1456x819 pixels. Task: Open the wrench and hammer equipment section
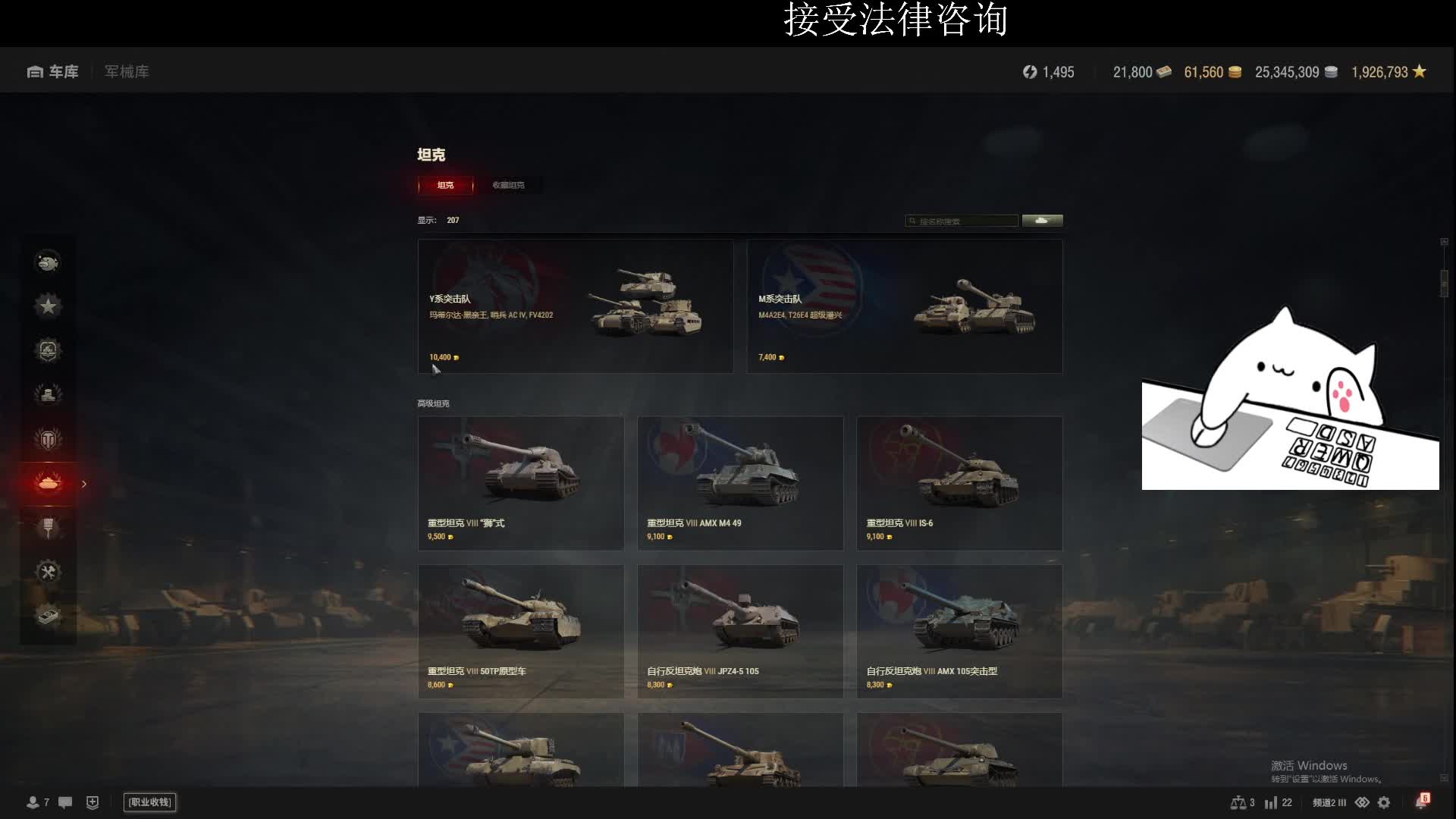click(48, 573)
